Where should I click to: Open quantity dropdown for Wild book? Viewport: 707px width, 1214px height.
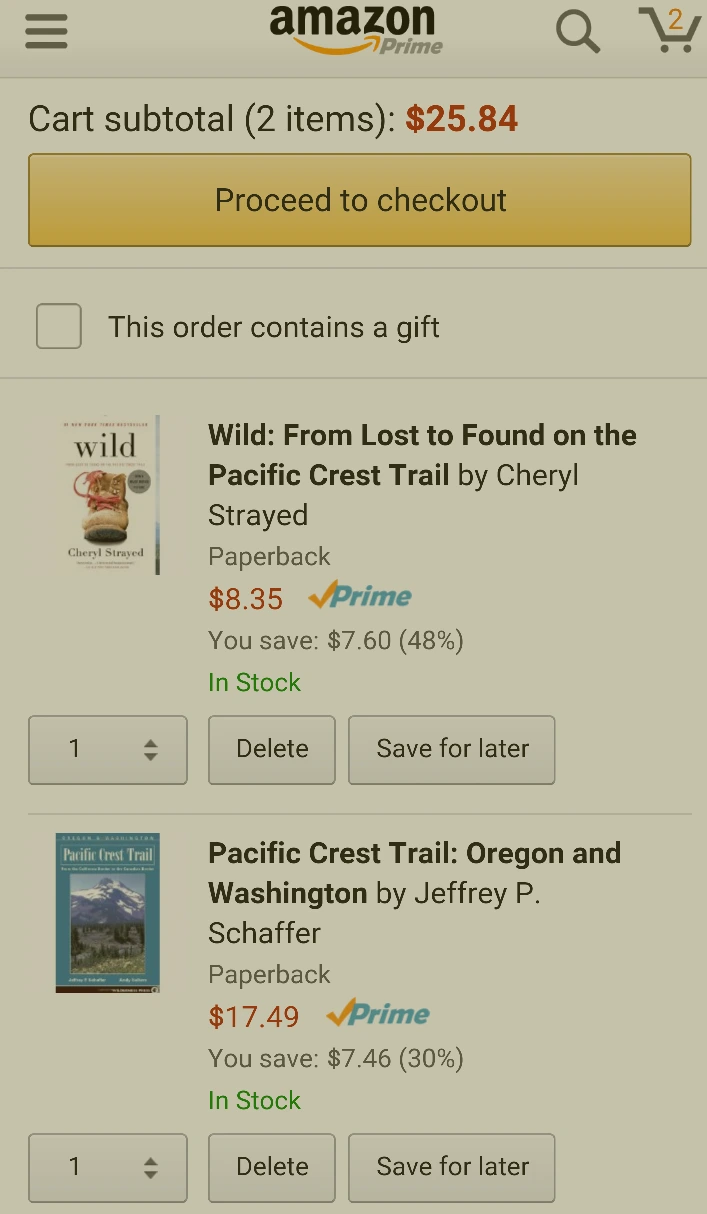[108, 749]
